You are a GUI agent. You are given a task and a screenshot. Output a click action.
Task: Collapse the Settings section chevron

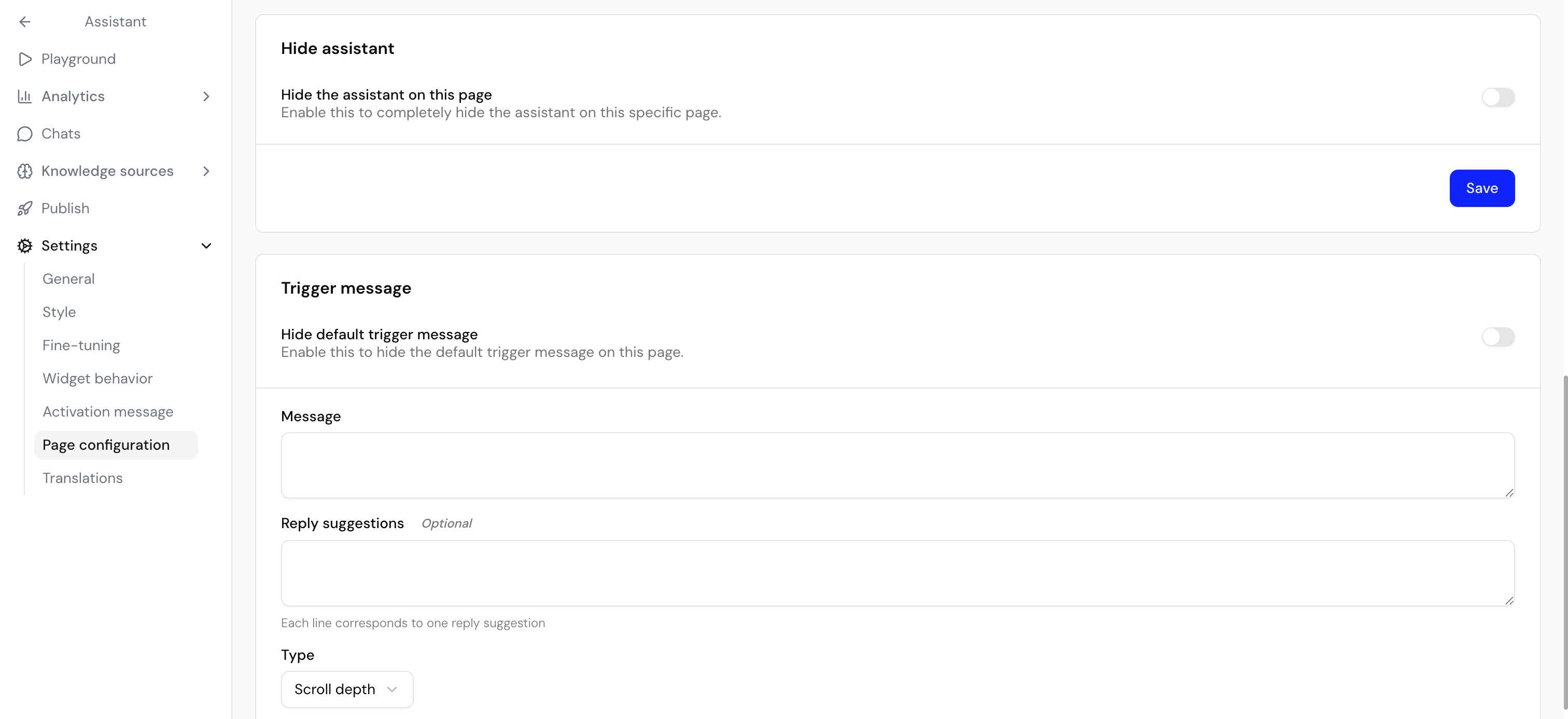[206, 246]
